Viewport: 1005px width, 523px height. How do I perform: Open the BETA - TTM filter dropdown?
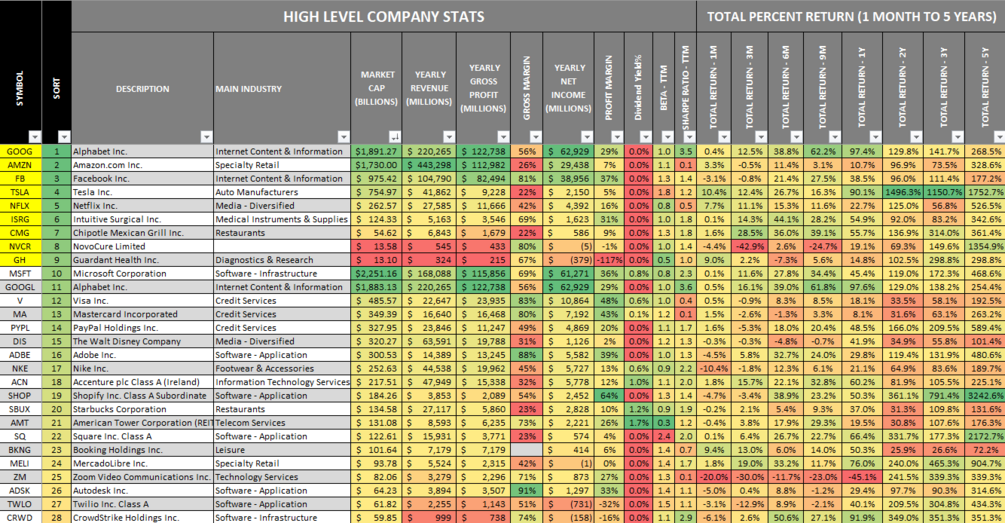(668, 137)
